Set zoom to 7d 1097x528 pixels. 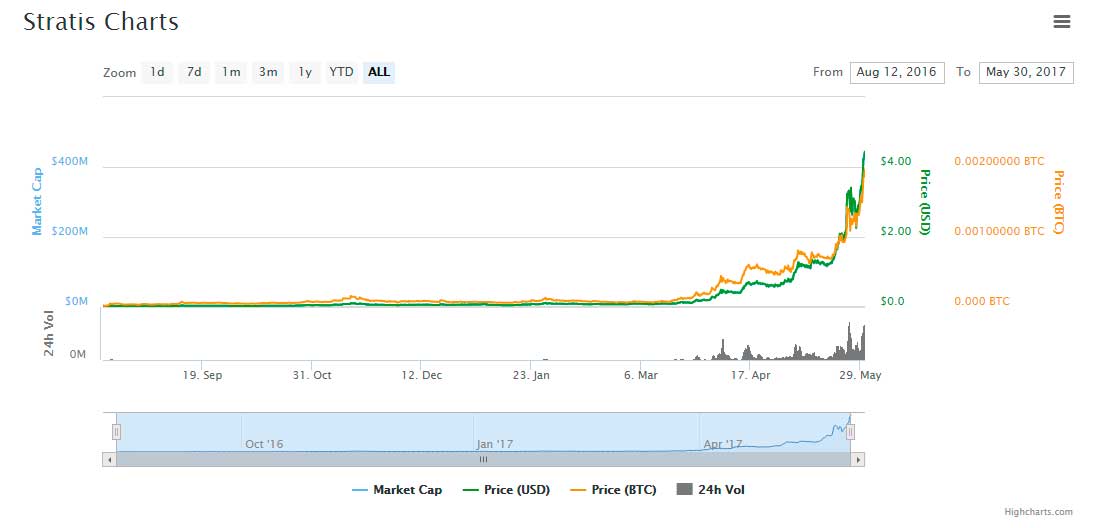tap(194, 72)
